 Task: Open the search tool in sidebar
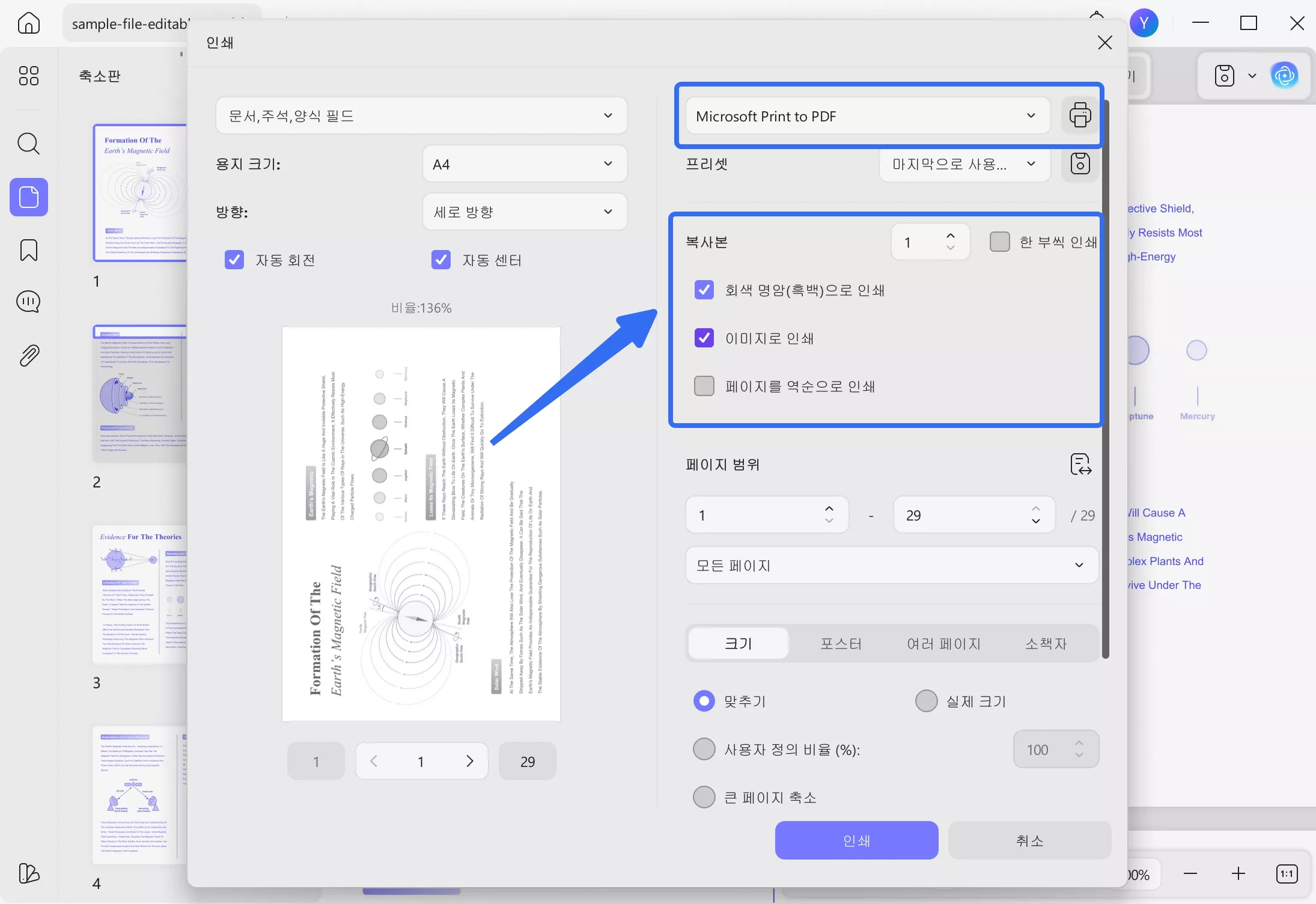[x=28, y=144]
